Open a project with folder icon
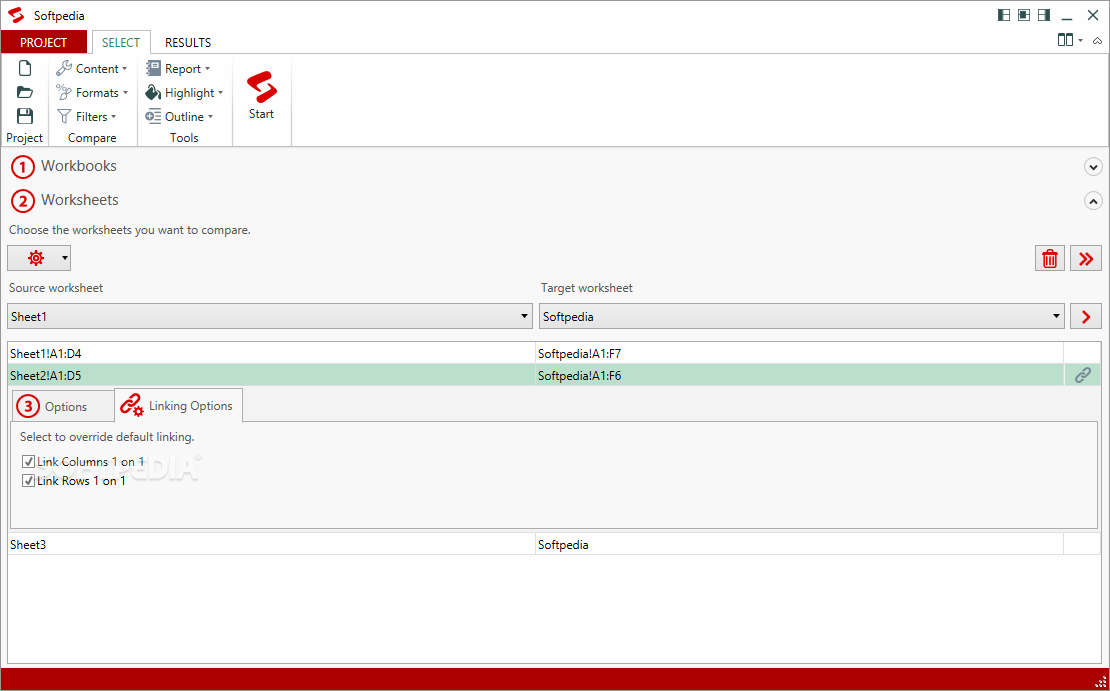The height and width of the screenshot is (691, 1110). click(x=25, y=92)
